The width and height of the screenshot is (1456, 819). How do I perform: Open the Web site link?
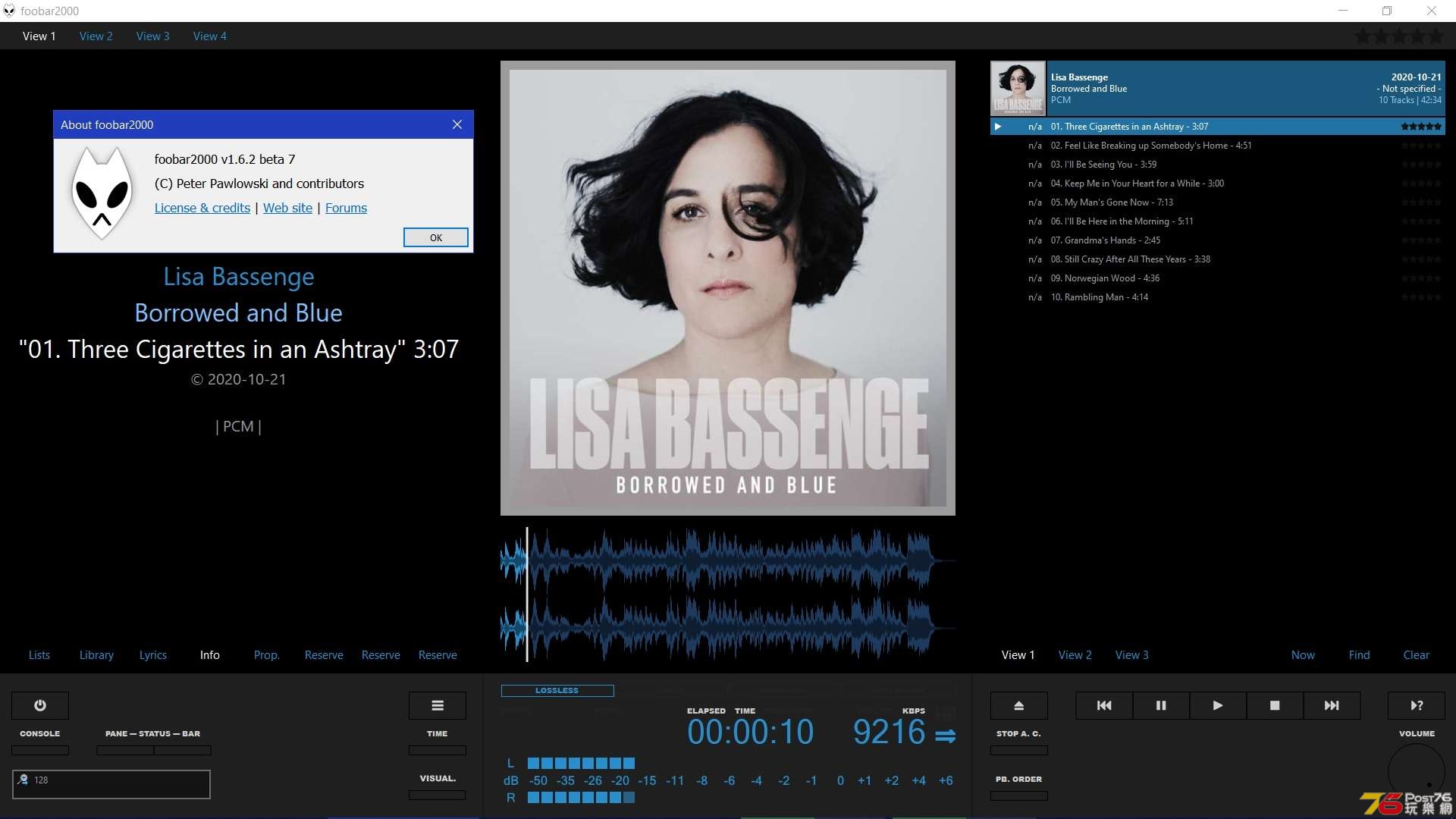(287, 208)
